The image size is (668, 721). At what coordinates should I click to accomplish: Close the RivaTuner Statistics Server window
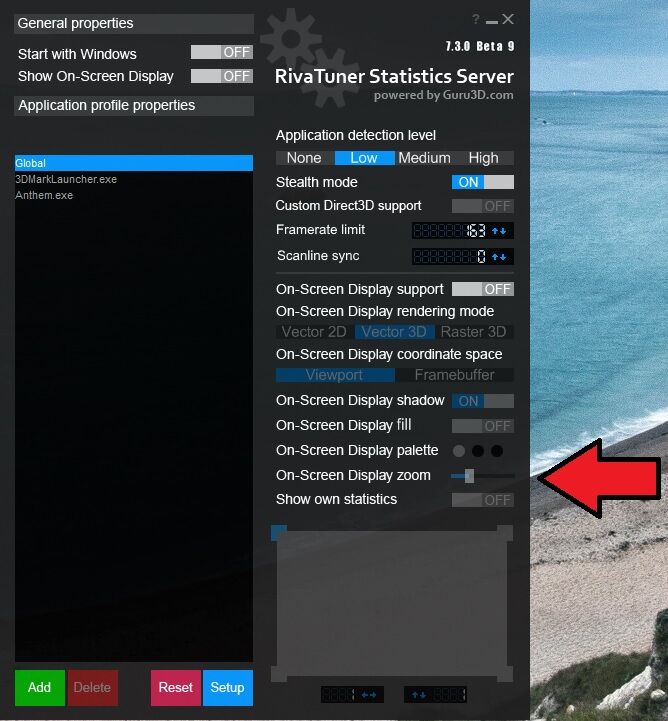pos(508,19)
